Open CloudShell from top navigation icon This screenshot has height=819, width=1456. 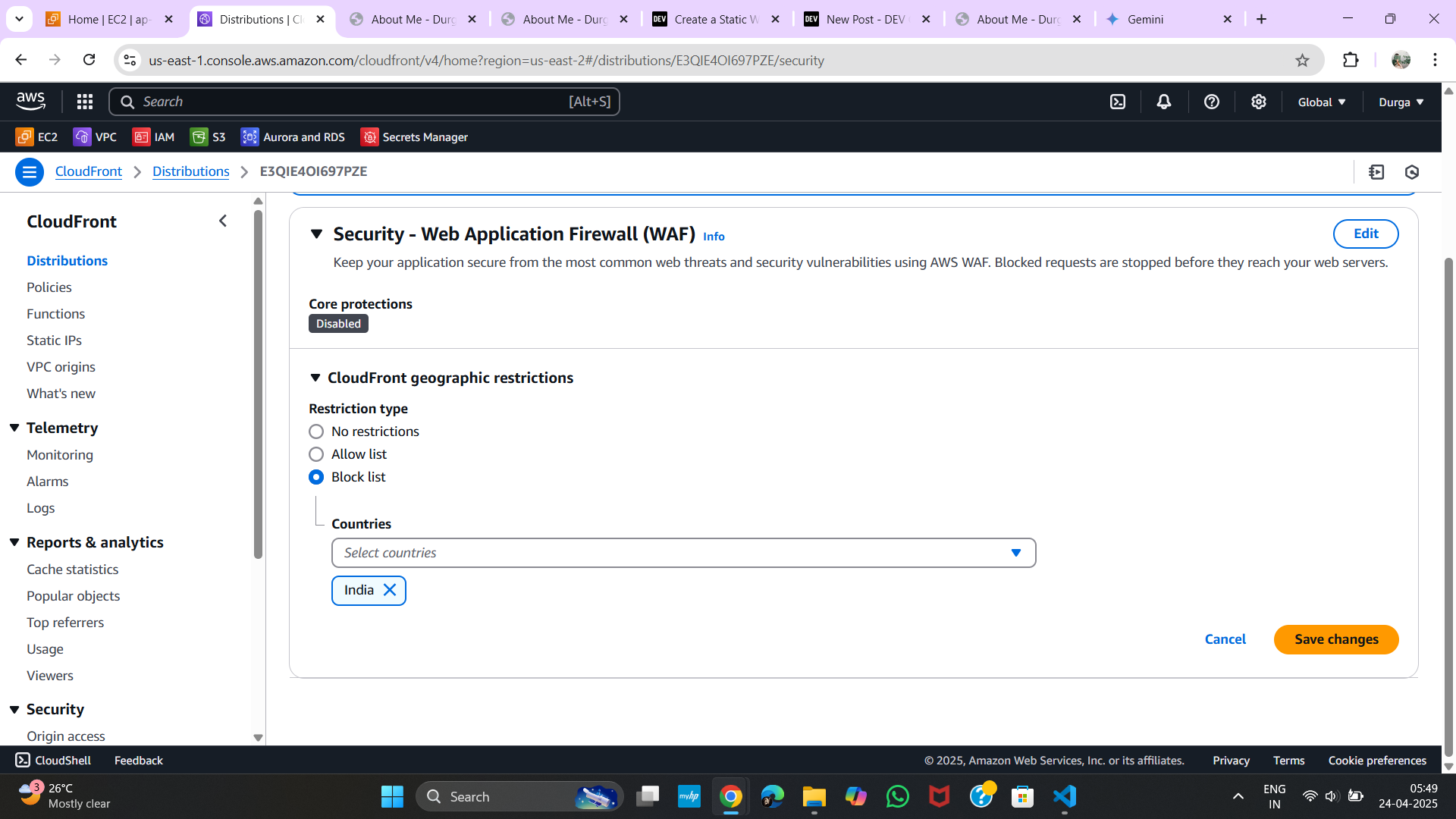[x=1118, y=102]
